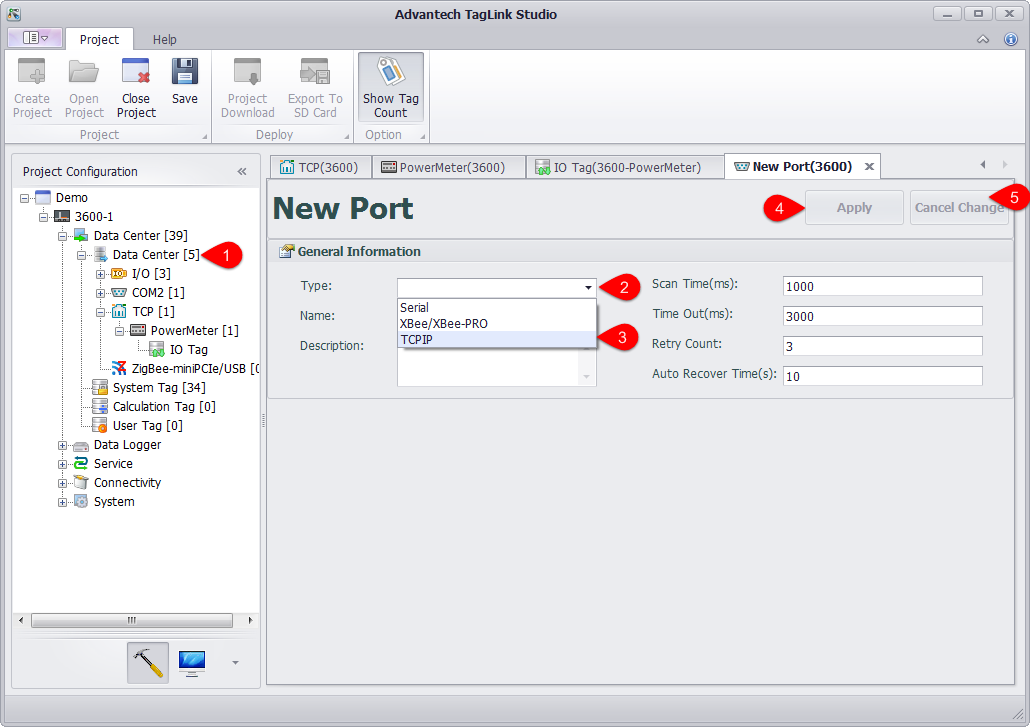Click the info icon at top right
Viewport: 1030px width, 727px height.
(1010, 39)
